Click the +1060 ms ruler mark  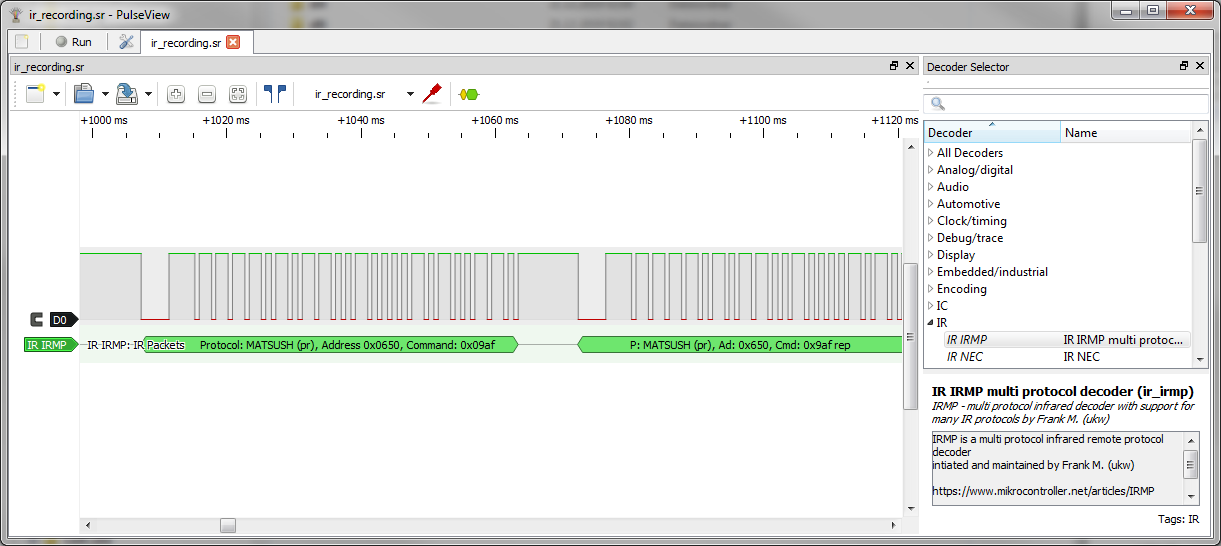495,120
